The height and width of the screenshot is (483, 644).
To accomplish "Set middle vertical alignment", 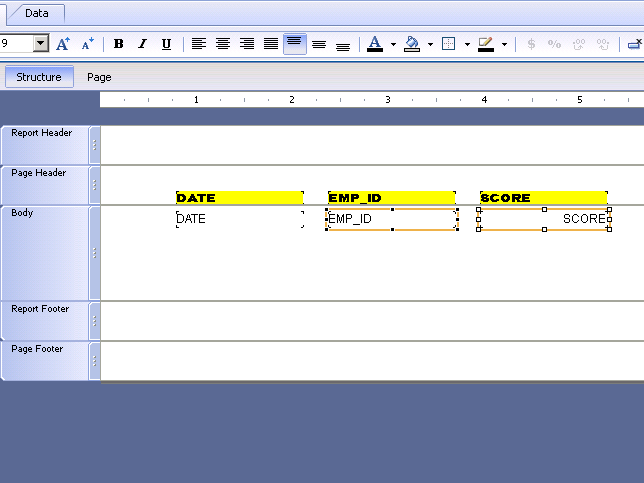I will tap(319, 44).
